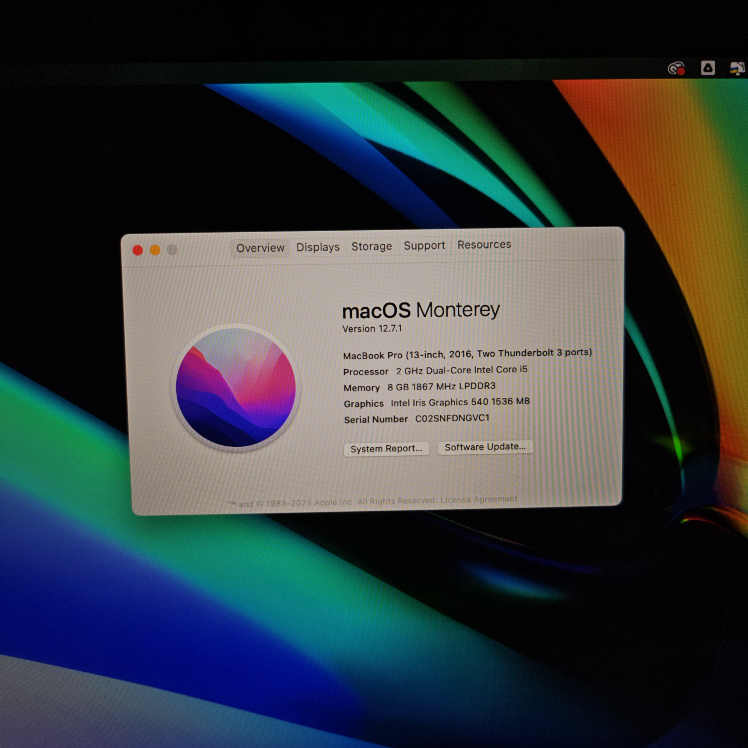Click the Software Update button
This screenshot has width=748, height=748.
[x=485, y=447]
